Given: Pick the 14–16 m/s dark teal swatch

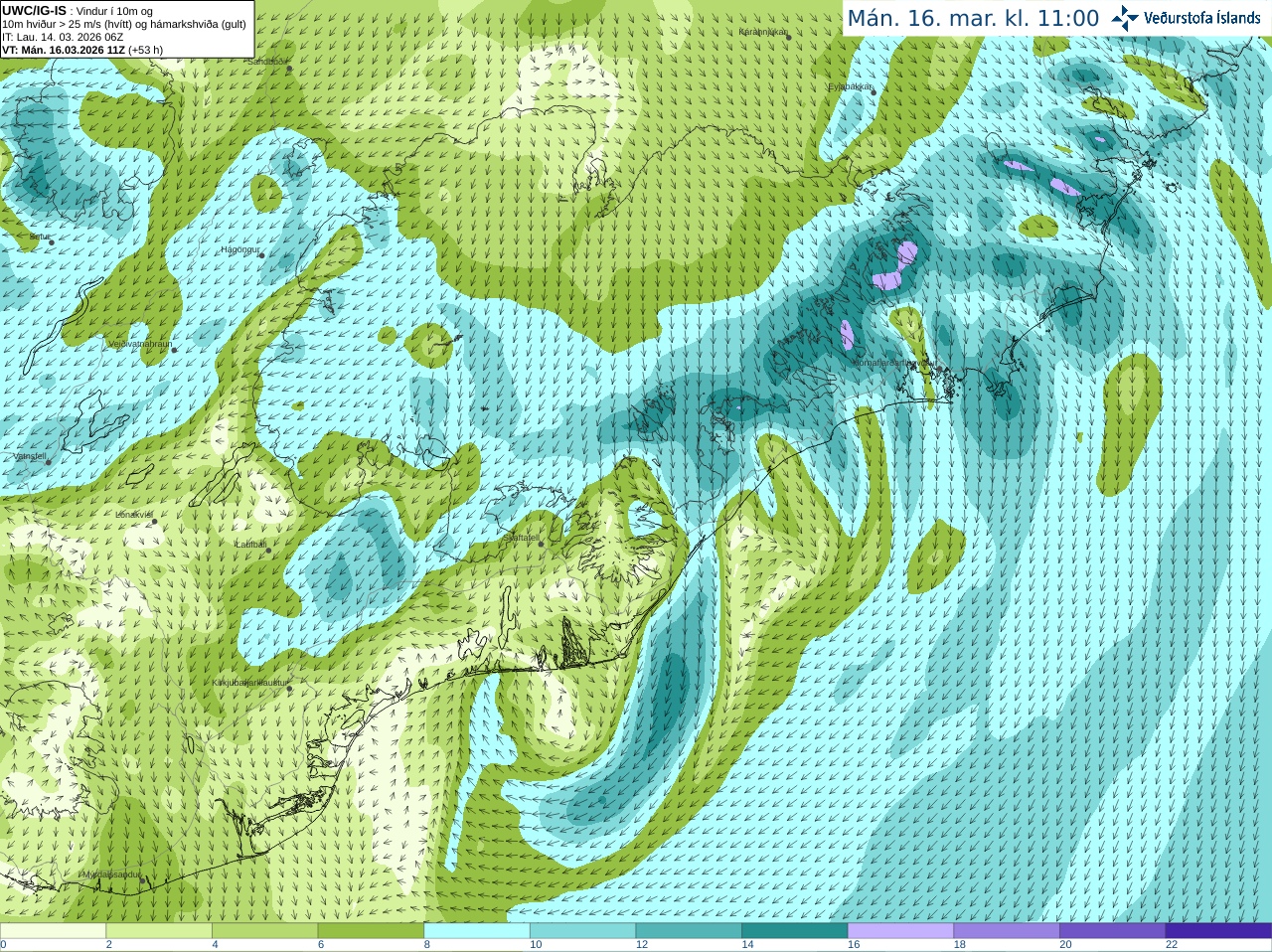Looking at the screenshot, I should (x=795, y=931).
